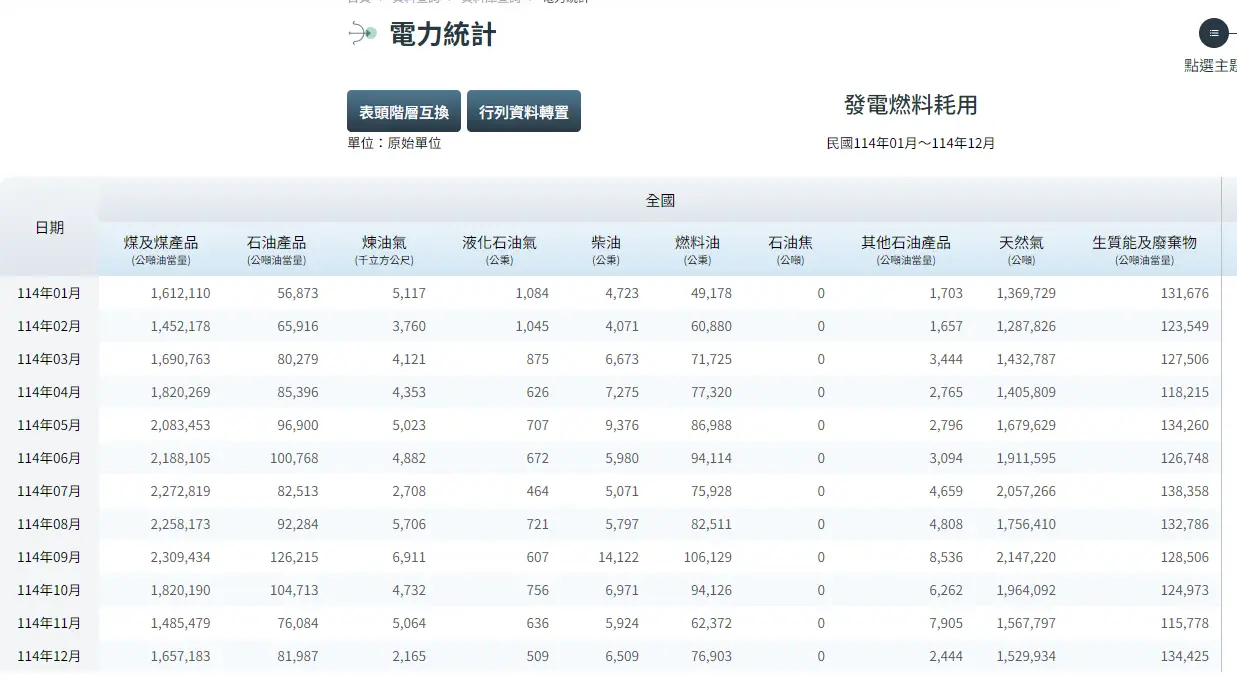Choose the 石油焦 column header
Image resolution: width=1237 pixels, height=691 pixels.
pyautogui.click(x=790, y=243)
